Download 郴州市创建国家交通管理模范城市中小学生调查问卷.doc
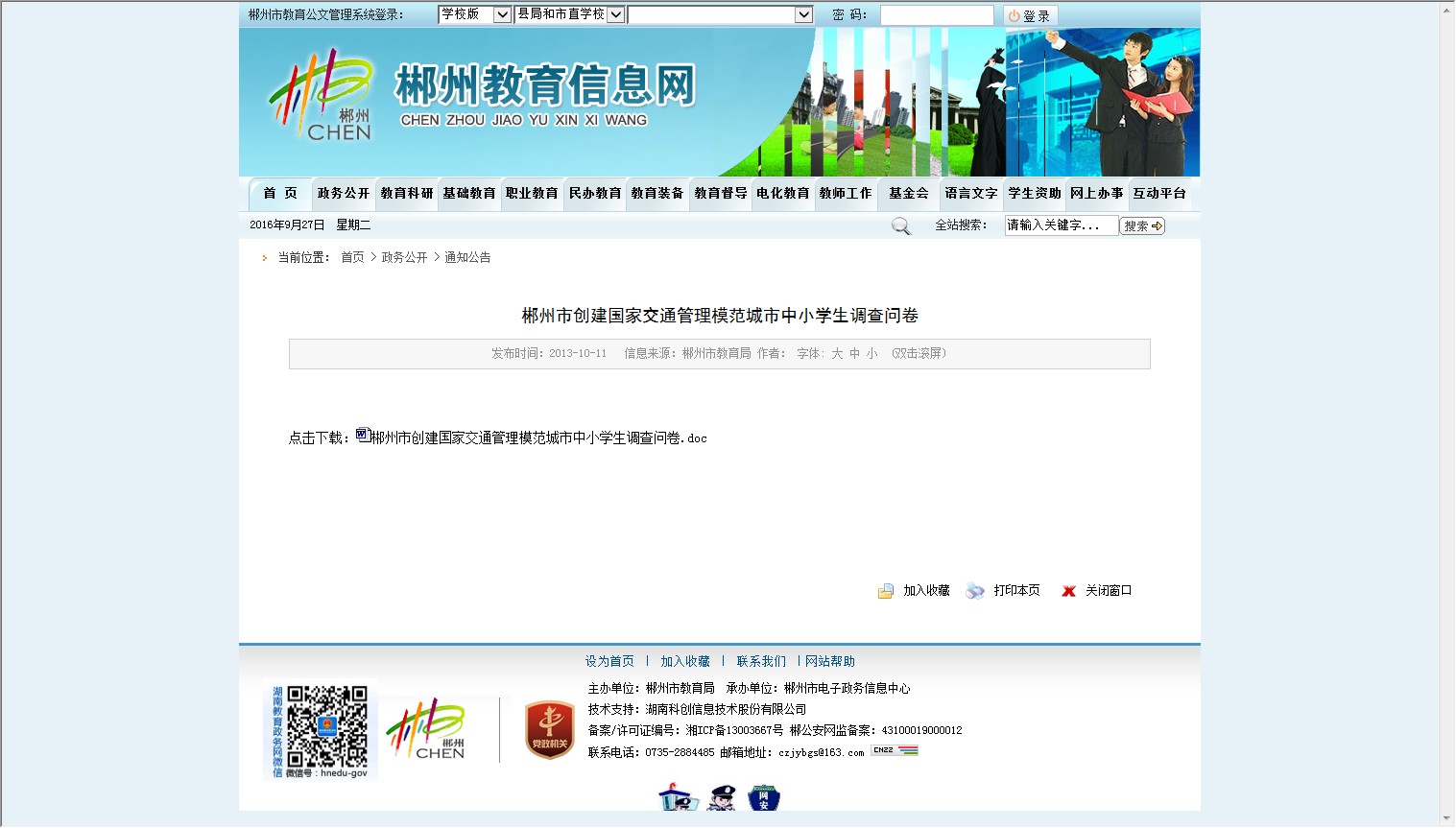 538,438
